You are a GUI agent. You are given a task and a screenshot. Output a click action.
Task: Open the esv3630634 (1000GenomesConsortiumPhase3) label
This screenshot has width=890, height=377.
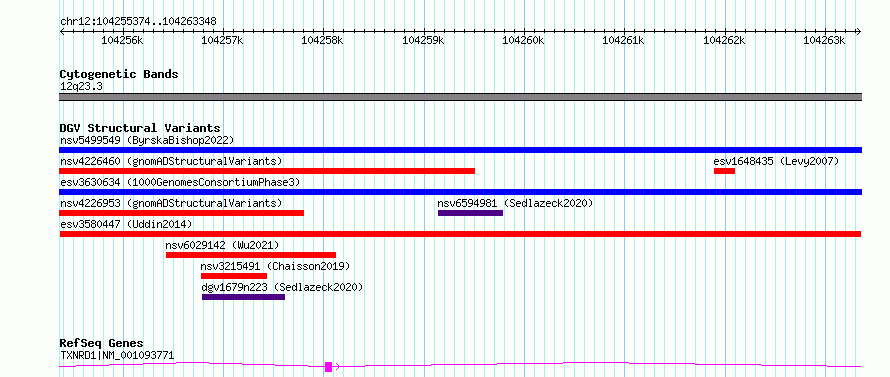tap(180, 182)
